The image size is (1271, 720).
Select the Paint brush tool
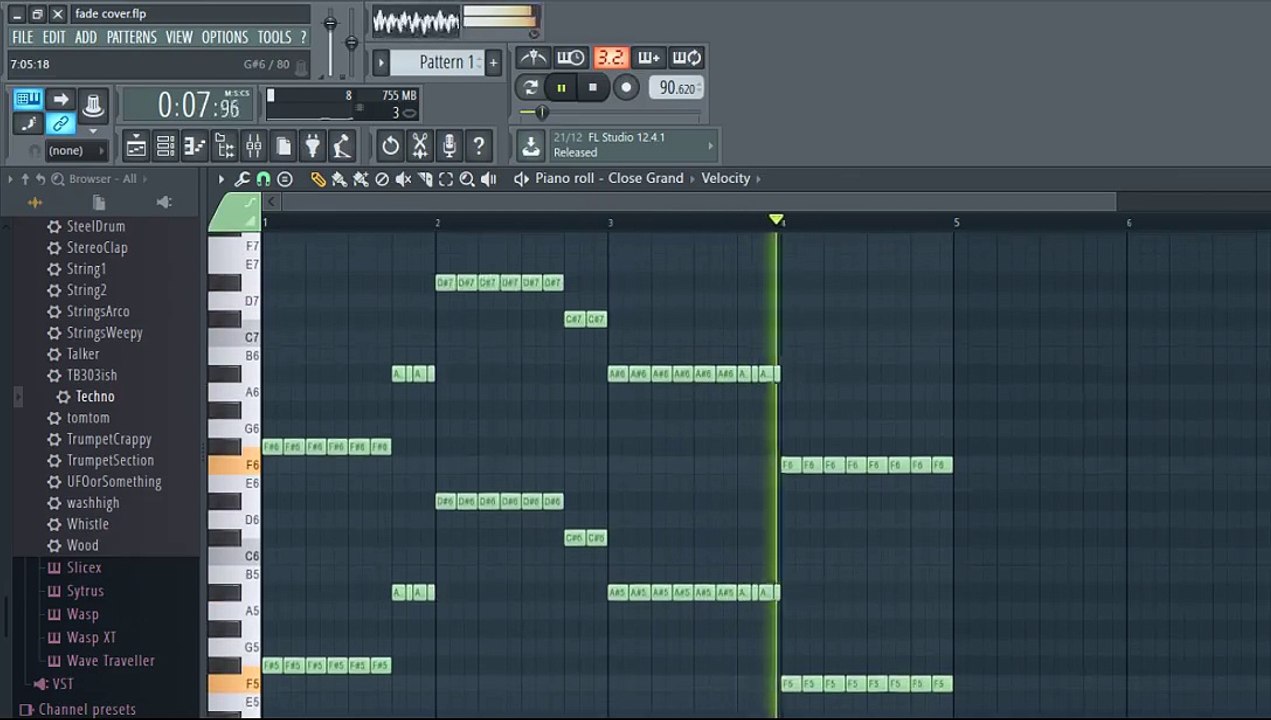pyautogui.click(x=339, y=179)
